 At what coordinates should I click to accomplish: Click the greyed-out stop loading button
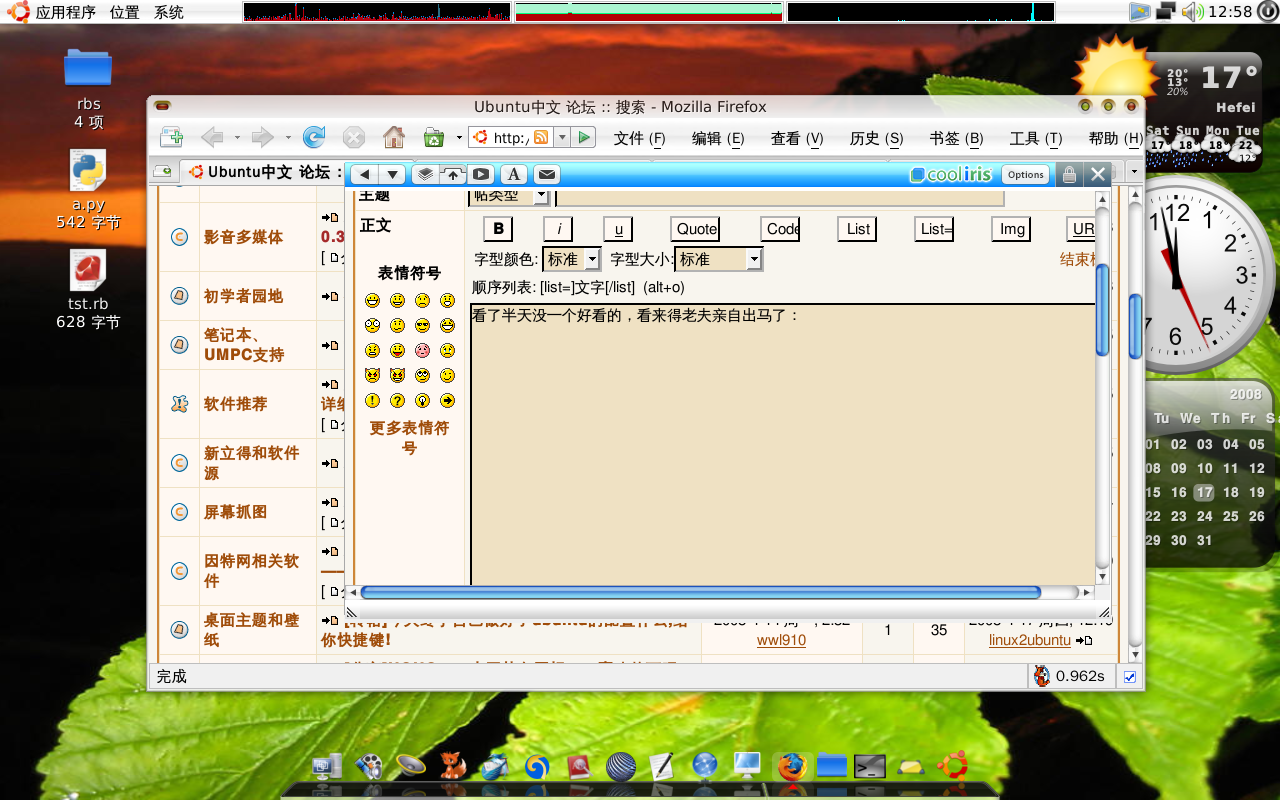coord(354,137)
